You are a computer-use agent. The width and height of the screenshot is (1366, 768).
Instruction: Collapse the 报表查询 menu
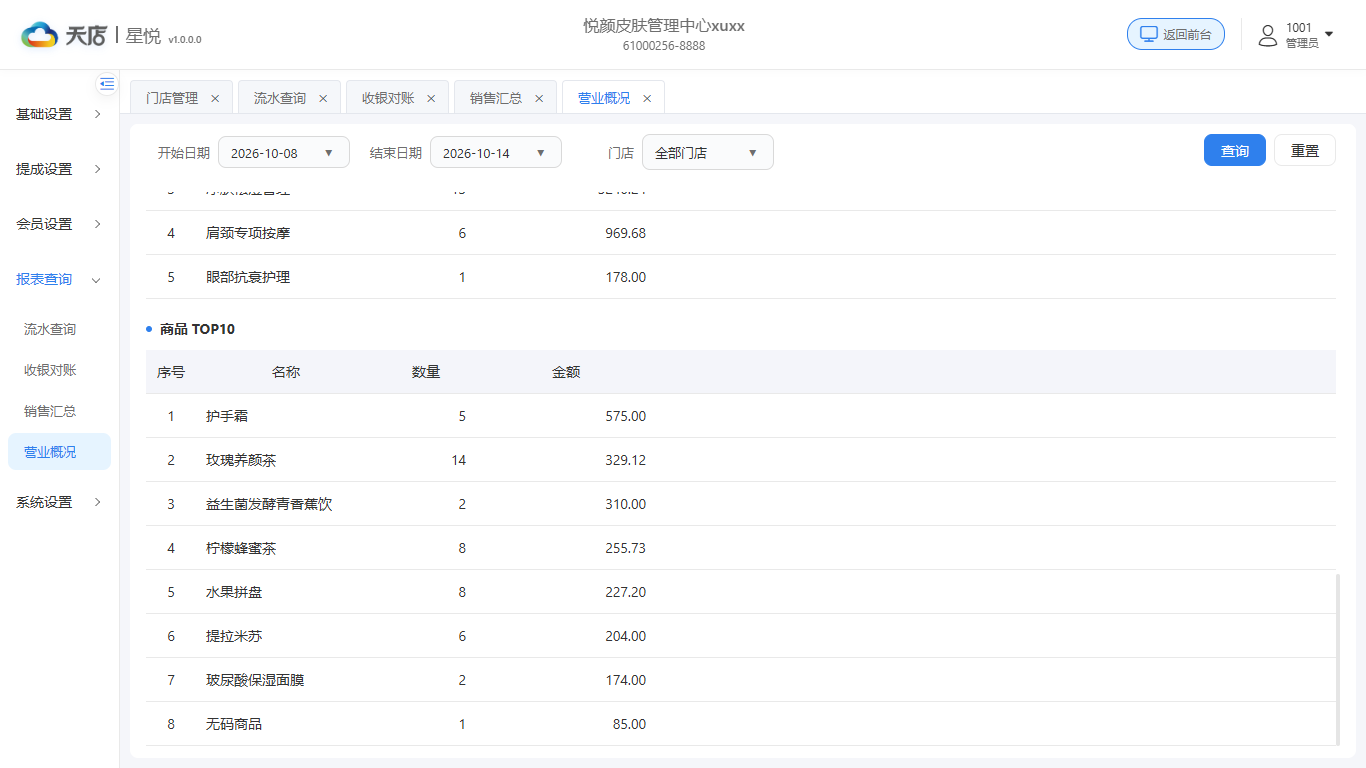pyautogui.click(x=59, y=279)
